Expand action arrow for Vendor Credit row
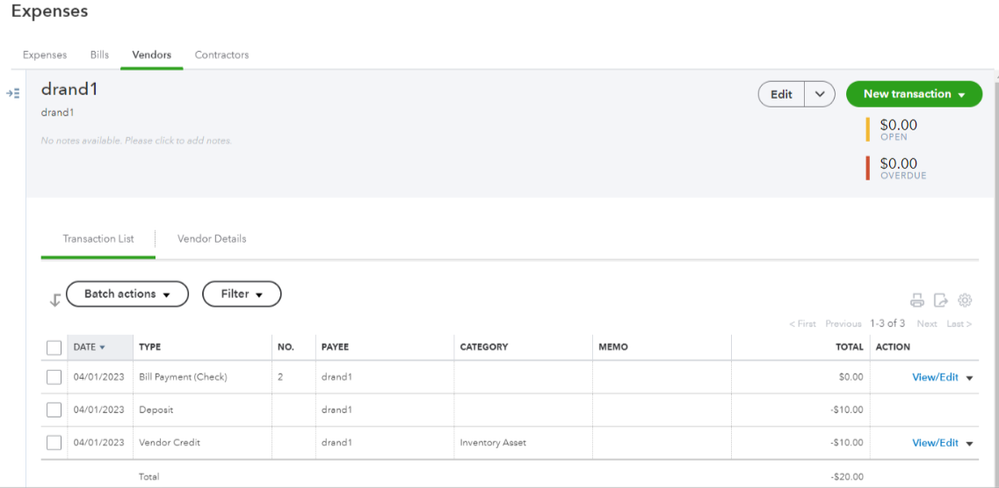Viewport: 999px width, 488px height. [969, 443]
